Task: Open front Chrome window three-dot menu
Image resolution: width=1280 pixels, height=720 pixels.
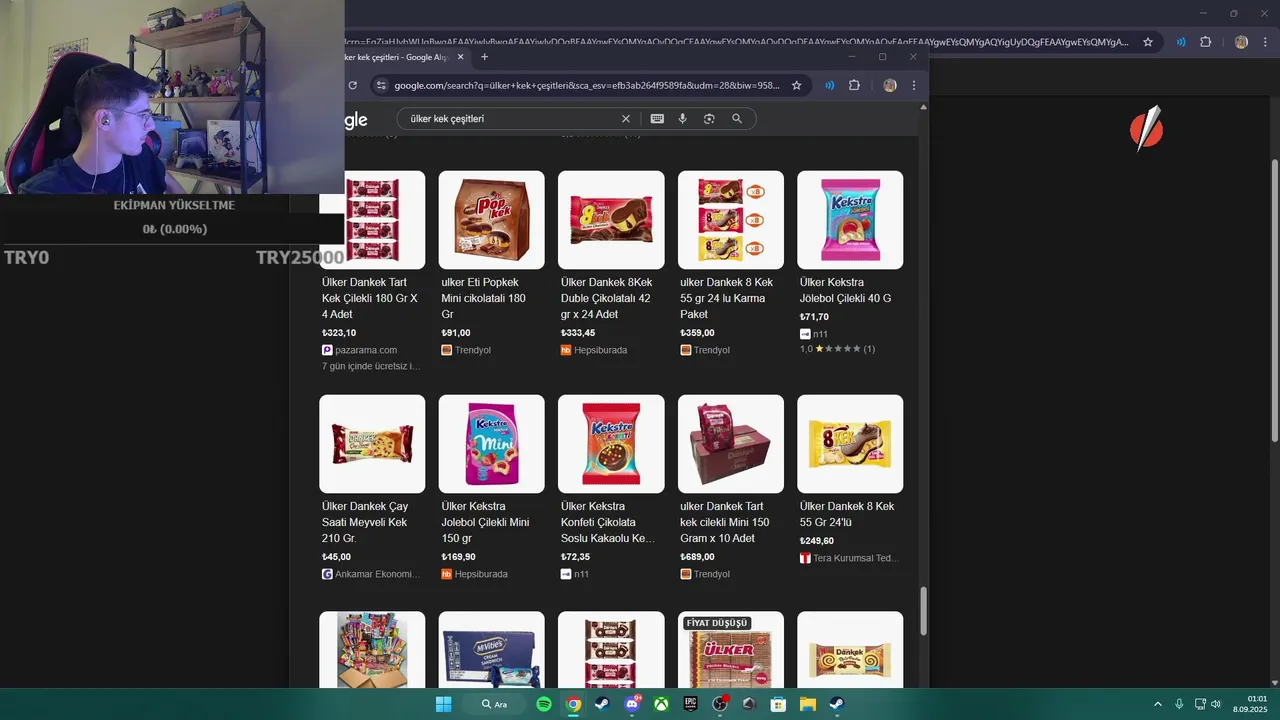Action: [x=914, y=85]
